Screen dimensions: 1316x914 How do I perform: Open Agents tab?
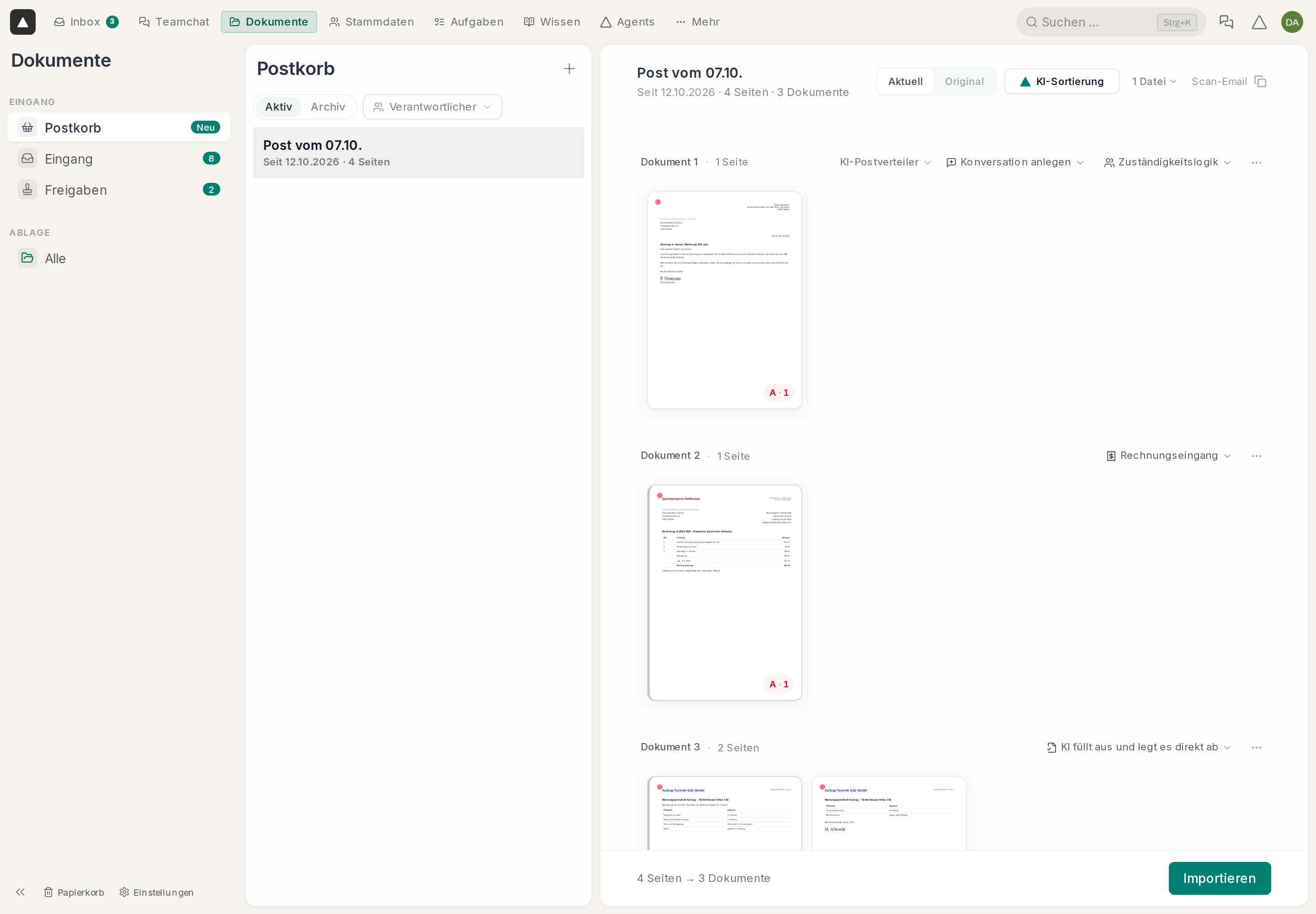627,22
